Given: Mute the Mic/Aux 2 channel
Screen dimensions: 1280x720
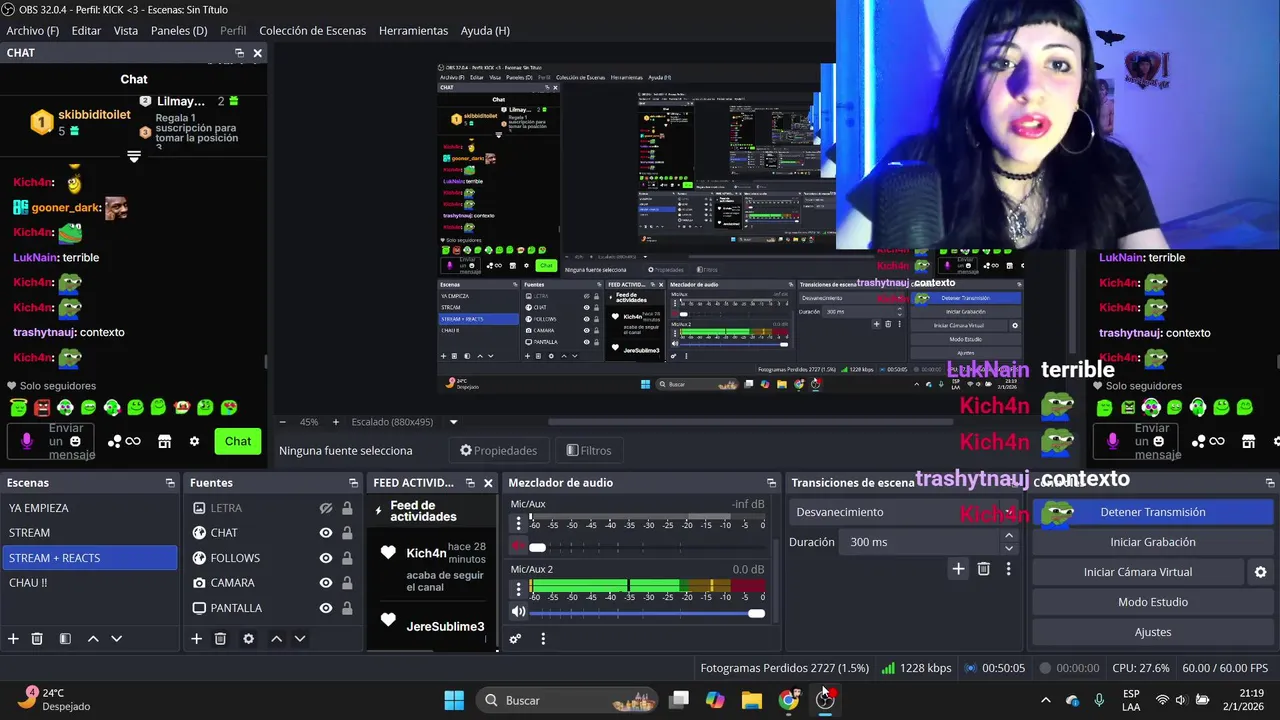Looking at the screenshot, I should click(x=518, y=612).
